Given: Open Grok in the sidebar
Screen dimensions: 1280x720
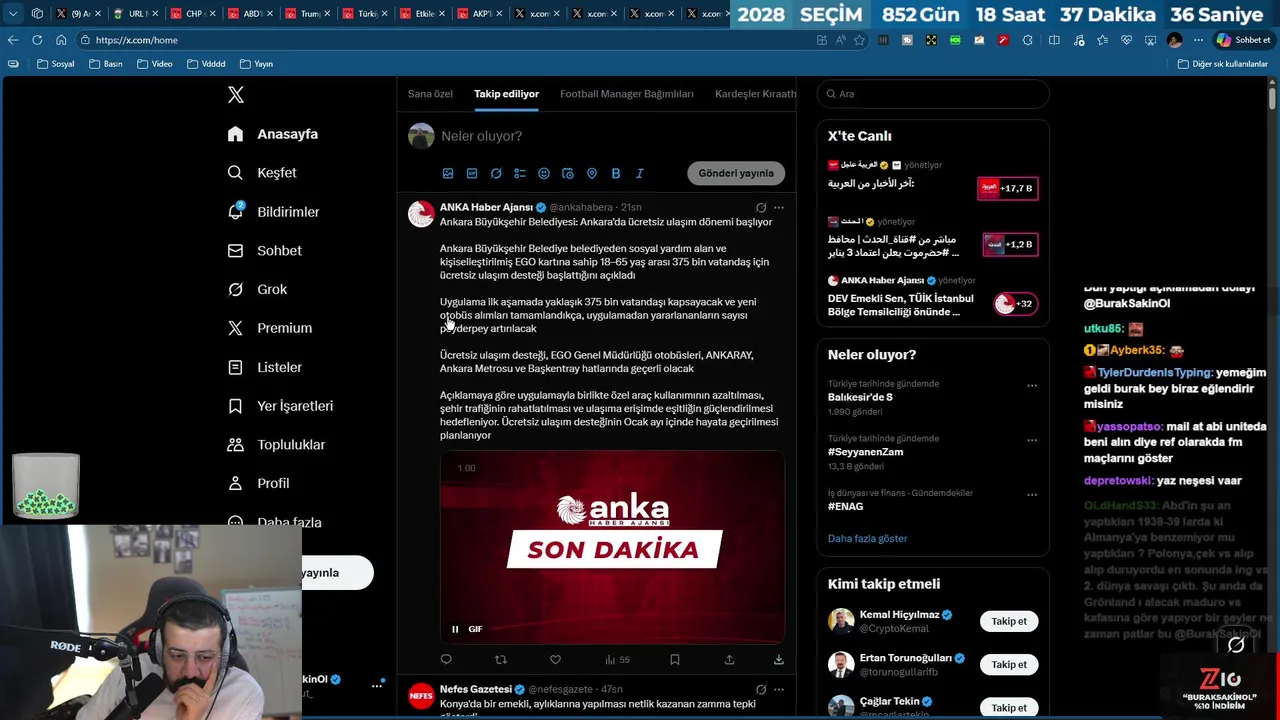Looking at the screenshot, I should click(257, 289).
